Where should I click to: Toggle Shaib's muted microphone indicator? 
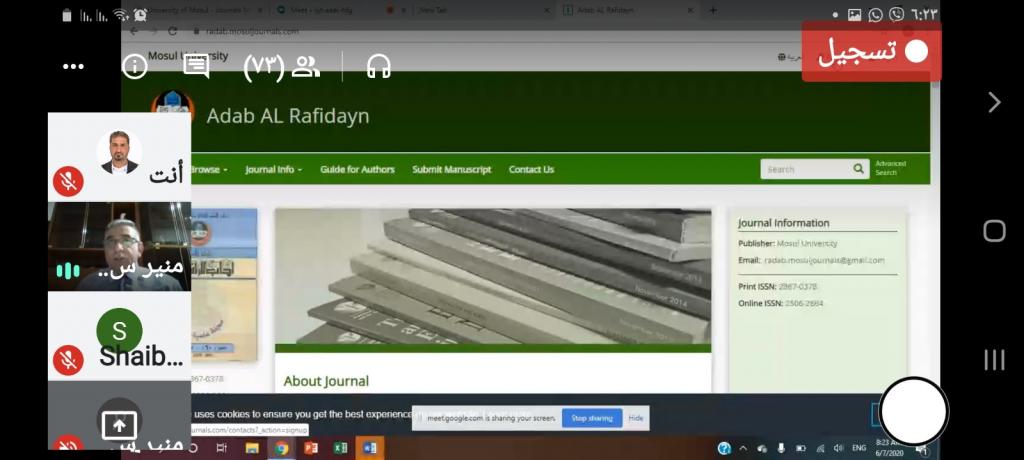(68, 359)
